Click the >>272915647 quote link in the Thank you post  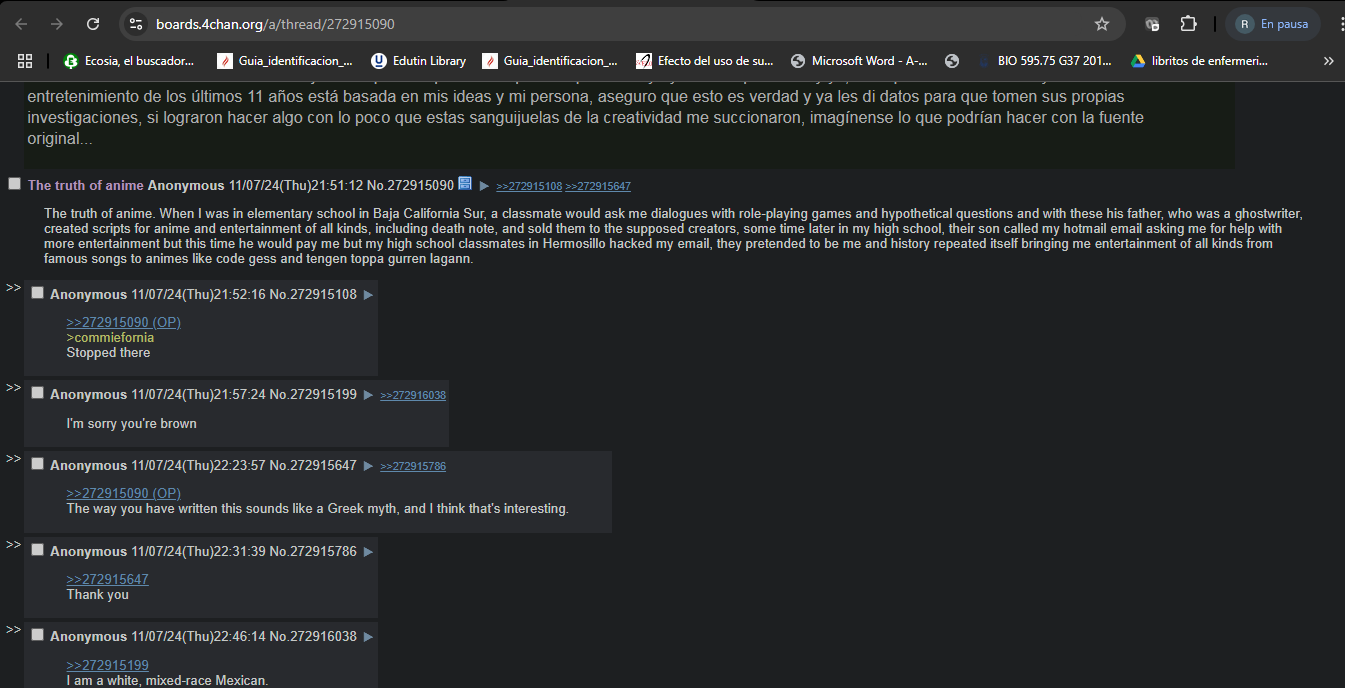click(x=107, y=579)
